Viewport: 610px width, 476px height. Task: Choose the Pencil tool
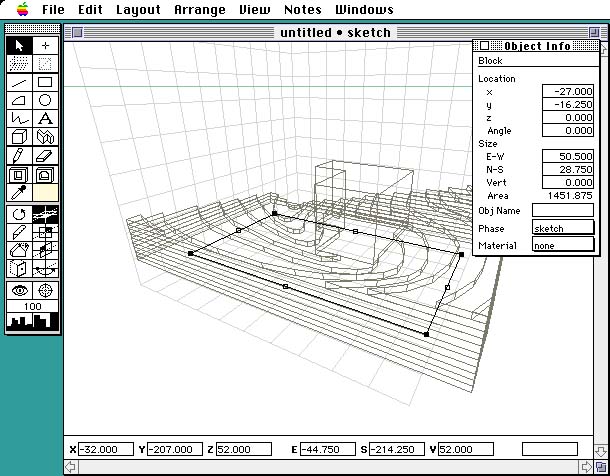point(20,155)
